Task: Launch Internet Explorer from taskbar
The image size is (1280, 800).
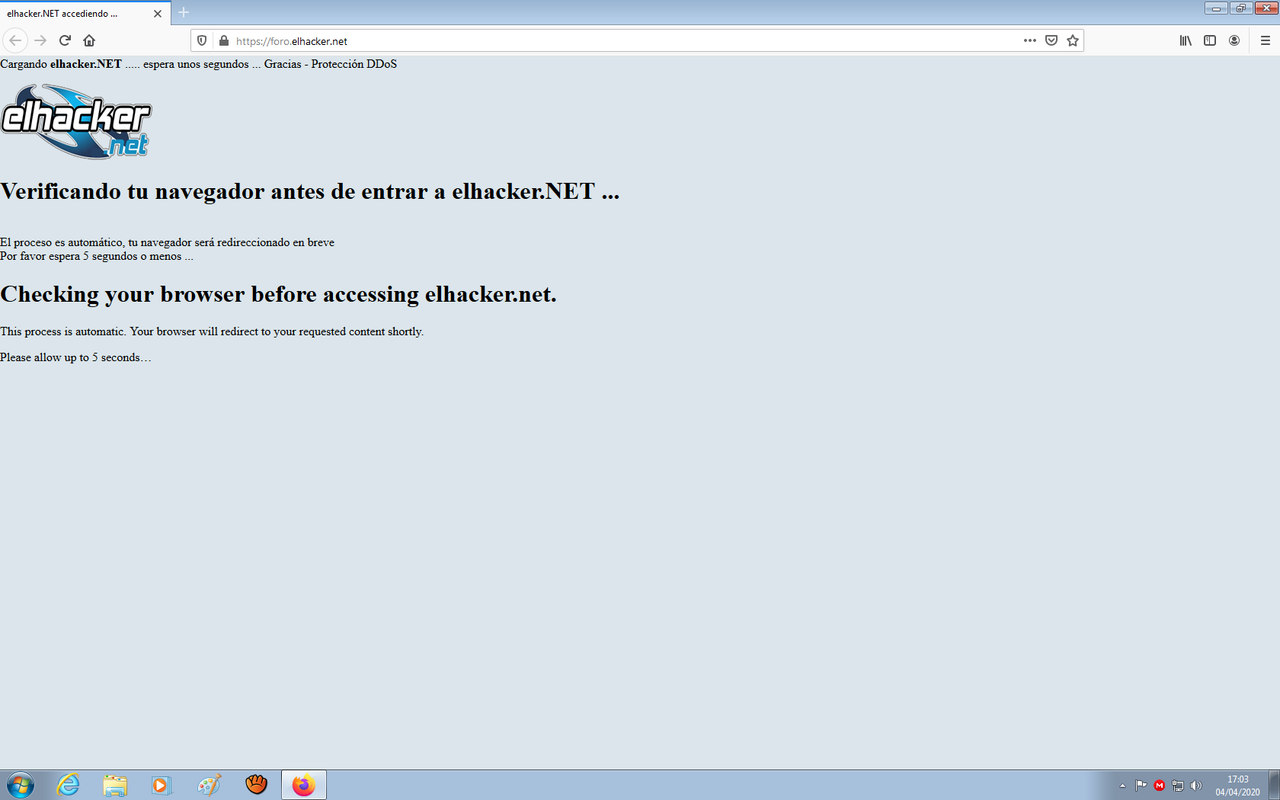Action: 68,785
